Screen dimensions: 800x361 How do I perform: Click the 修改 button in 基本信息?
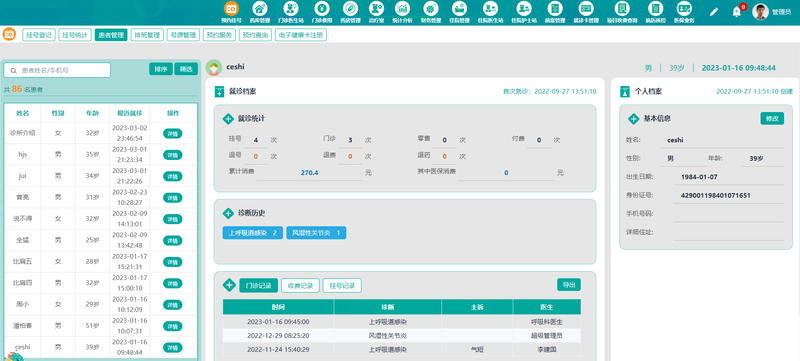772,118
